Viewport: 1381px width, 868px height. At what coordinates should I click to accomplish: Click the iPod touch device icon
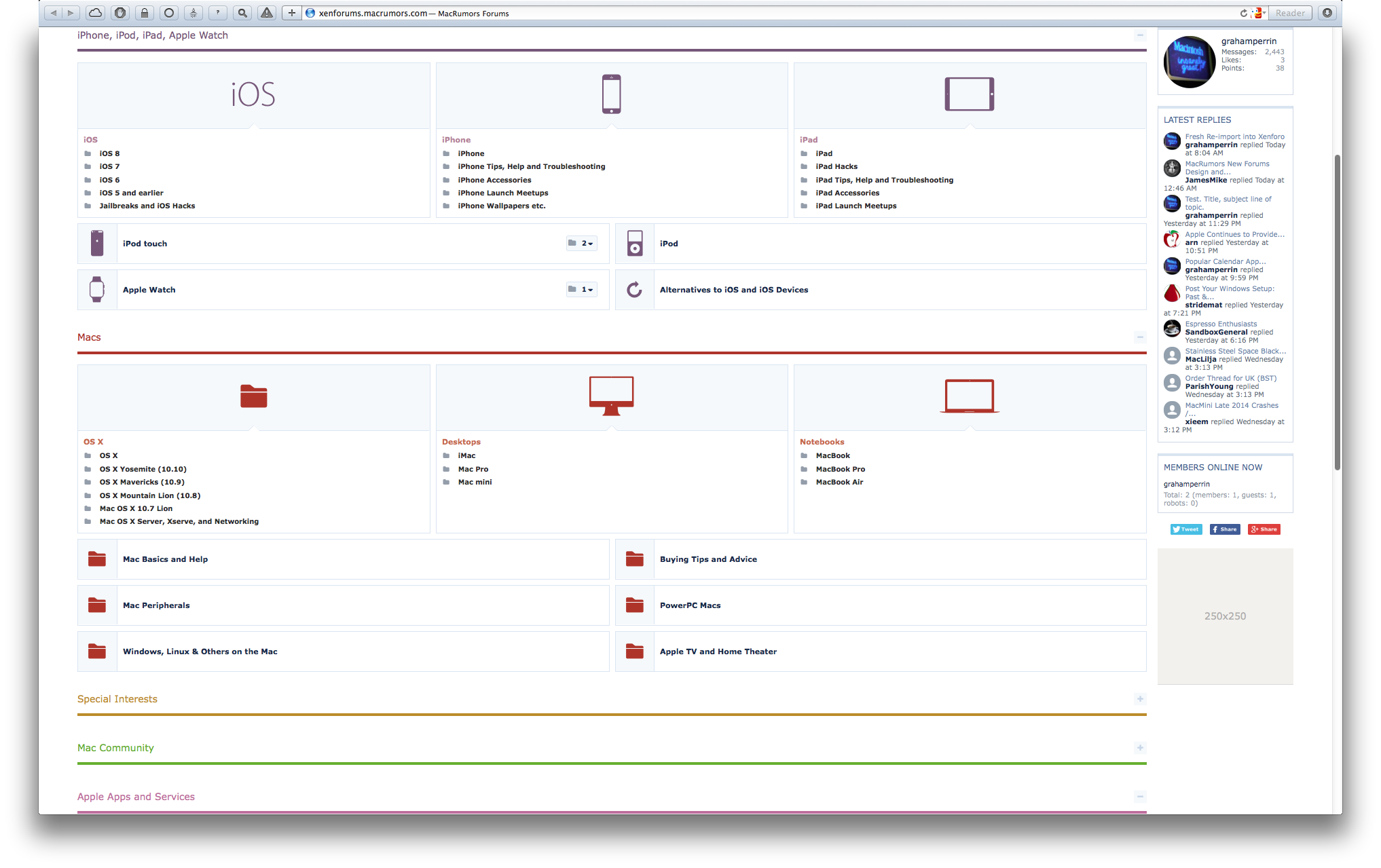point(97,243)
